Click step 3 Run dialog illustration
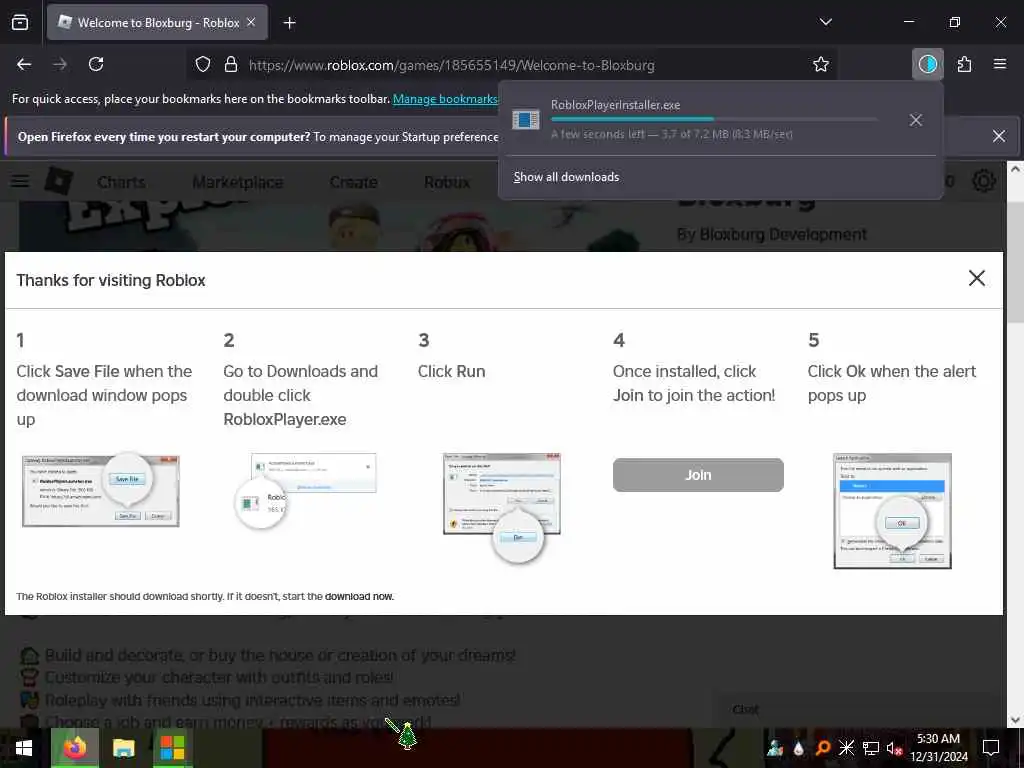1024x768 pixels. click(x=502, y=507)
